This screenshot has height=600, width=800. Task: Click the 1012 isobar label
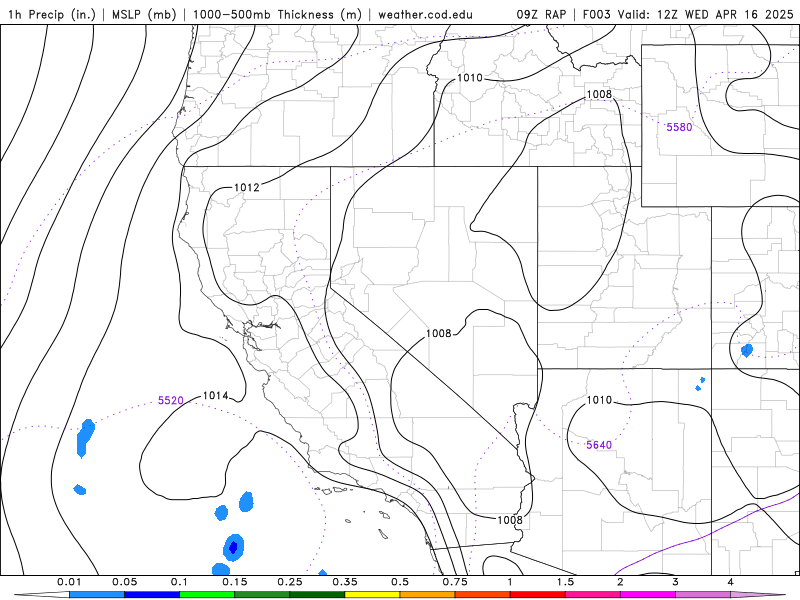(247, 187)
